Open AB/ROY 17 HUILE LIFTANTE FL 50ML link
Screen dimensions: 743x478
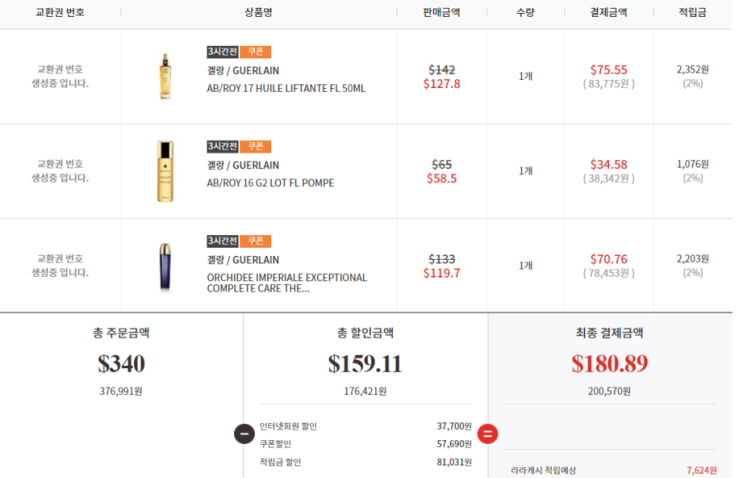[x=286, y=88]
